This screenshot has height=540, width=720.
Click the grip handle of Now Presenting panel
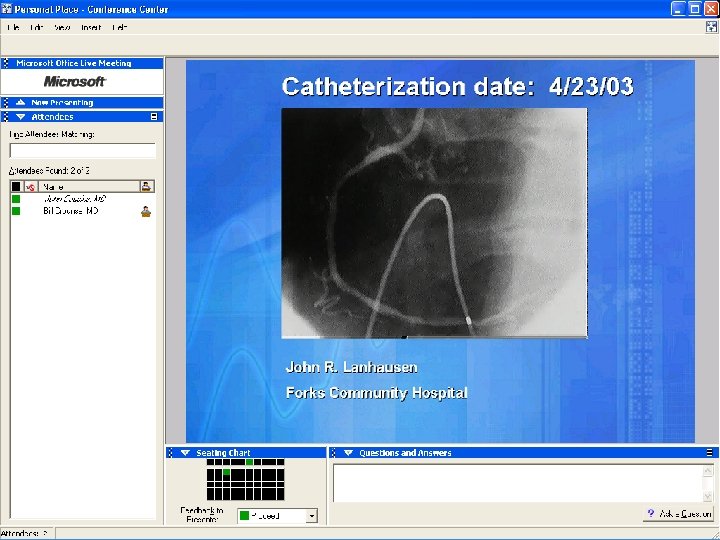tap(5, 102)
